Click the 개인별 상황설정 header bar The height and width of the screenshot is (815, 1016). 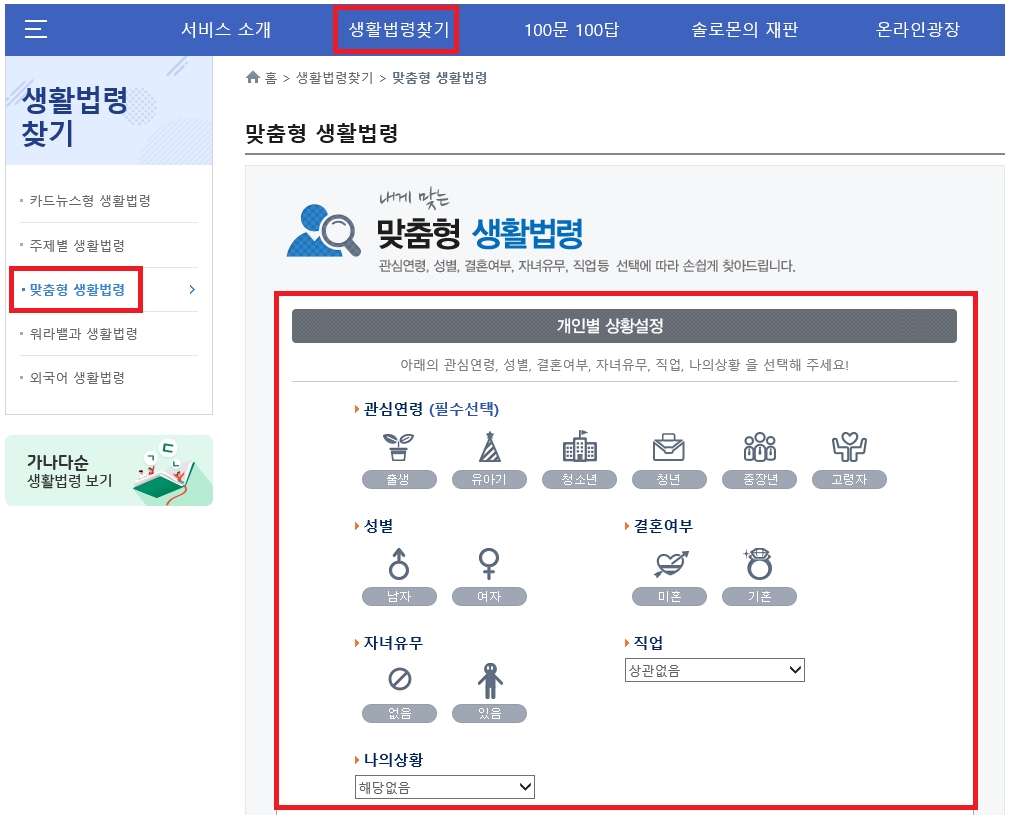625,326
